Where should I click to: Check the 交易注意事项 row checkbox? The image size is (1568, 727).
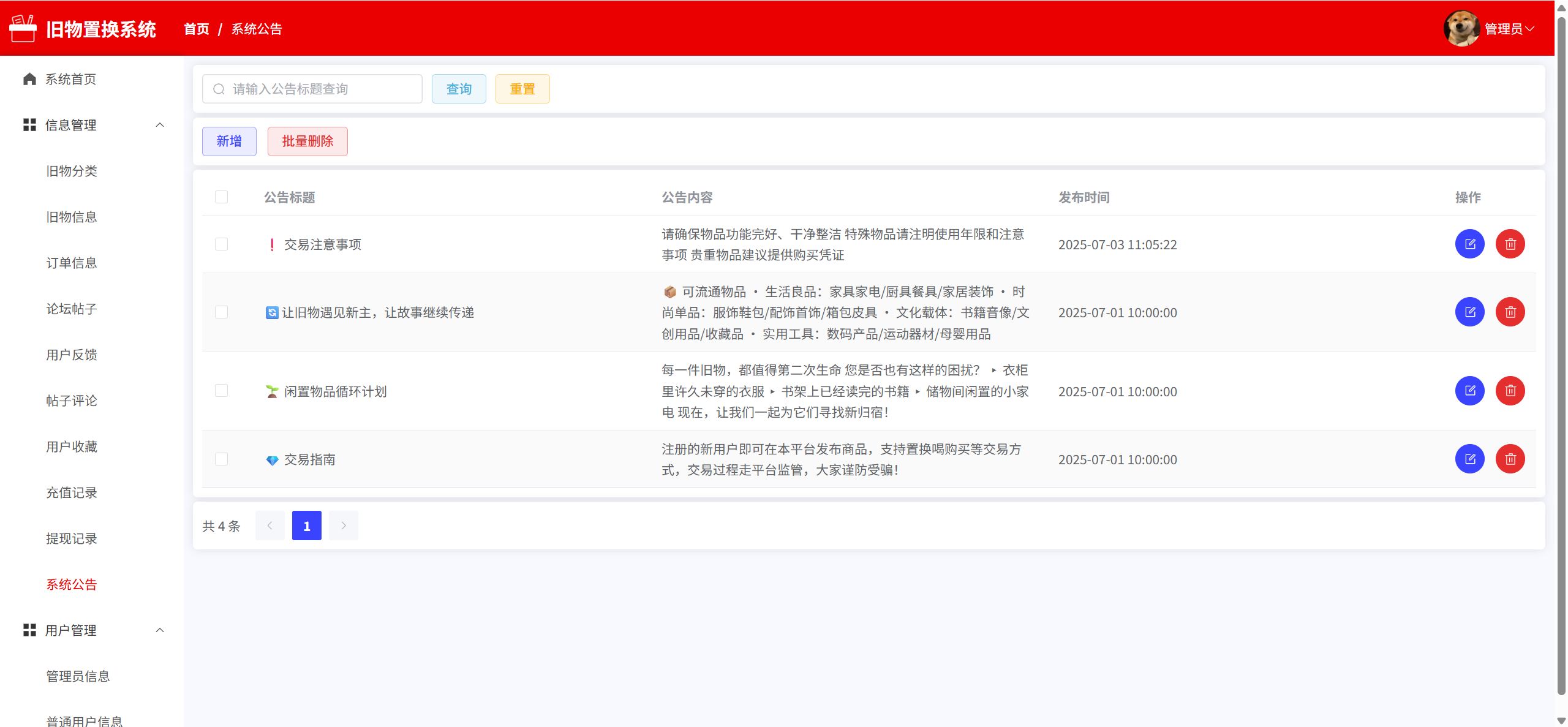(221, 244)
